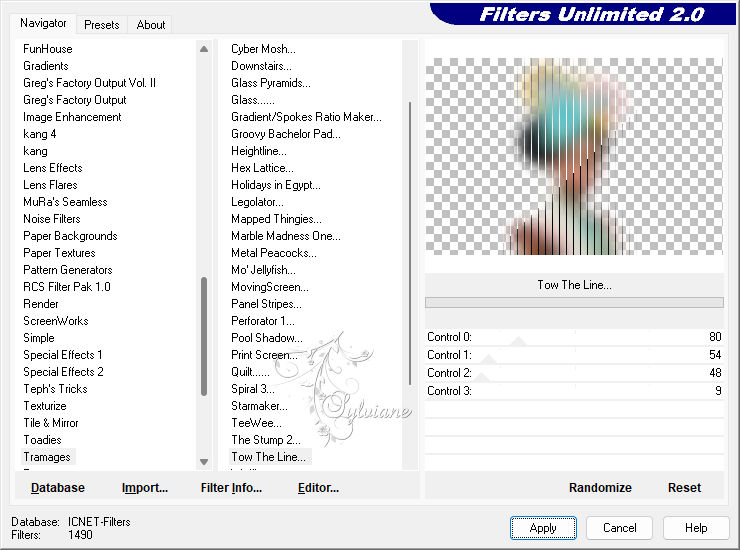Adjust the Control 3 slider
Viewport: 740px width, 550px height.
click(574, 391)
